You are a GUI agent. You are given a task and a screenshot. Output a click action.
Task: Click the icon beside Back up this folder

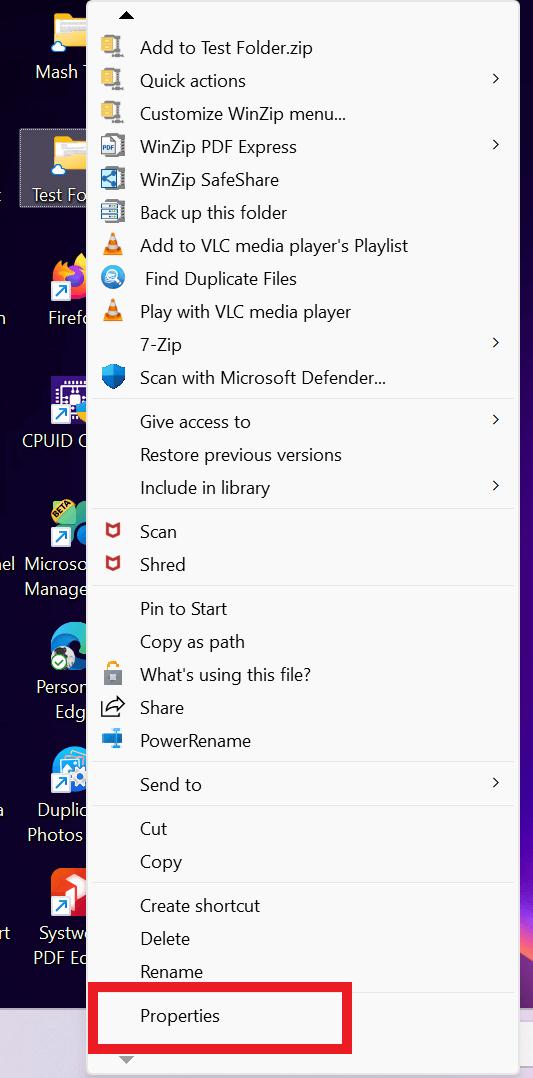coord(113,212)
